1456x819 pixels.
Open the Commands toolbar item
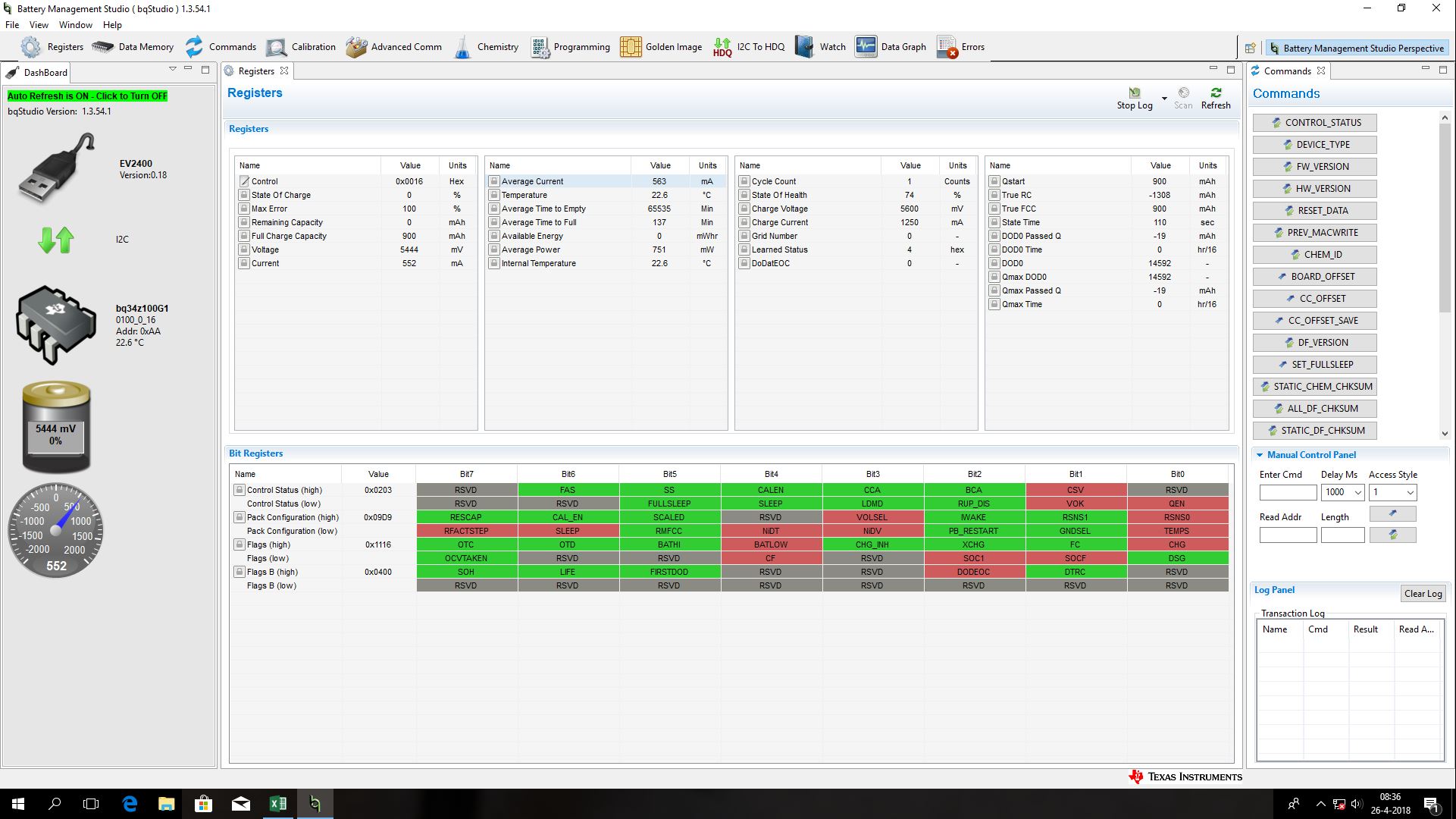[221, 47]
